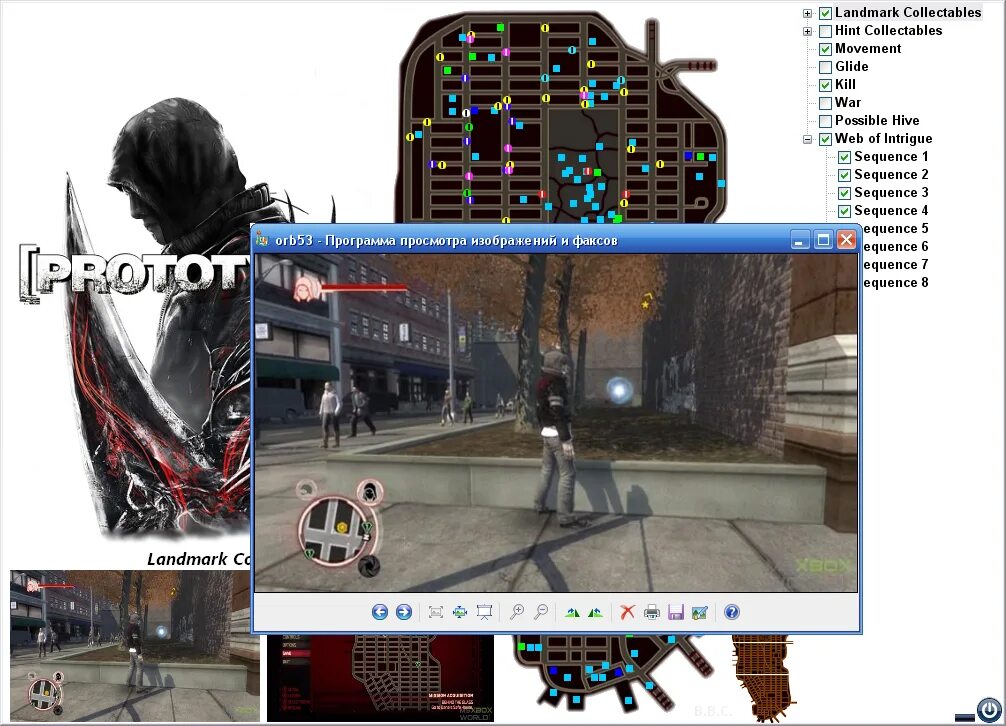Select the 'equence 8' tree label

(896, 282)
